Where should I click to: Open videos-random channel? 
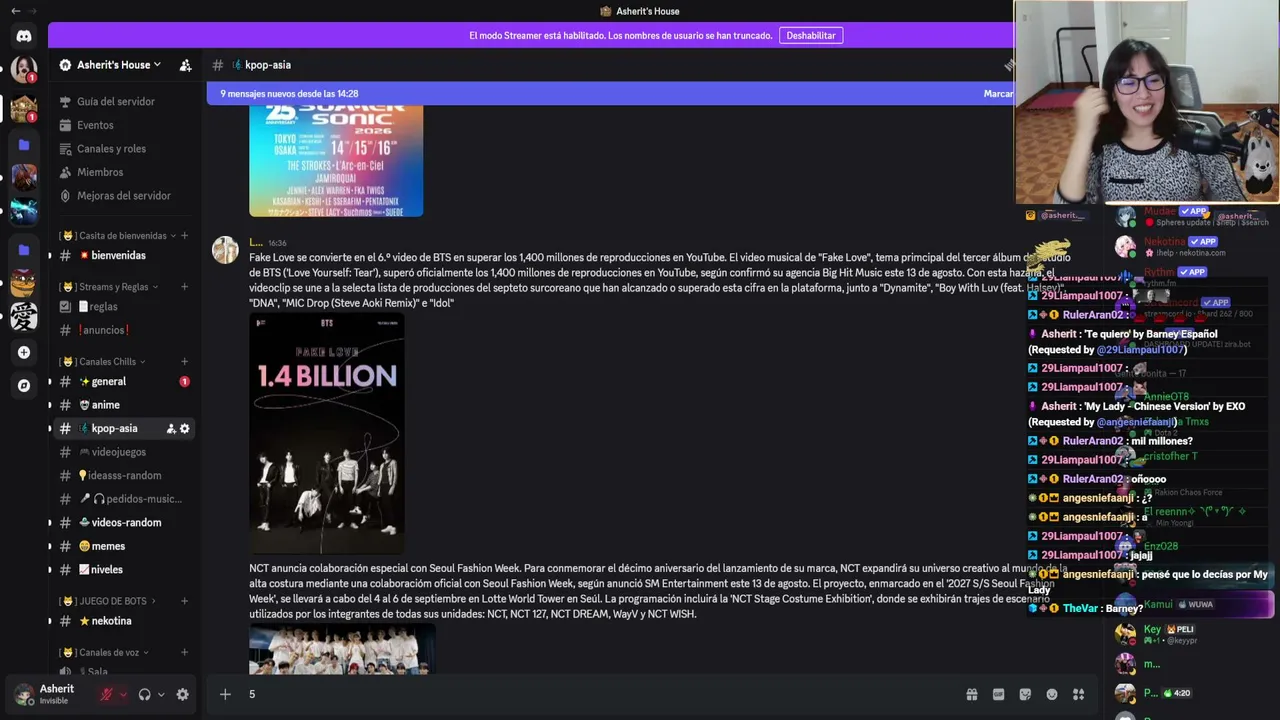click(125, 522)
